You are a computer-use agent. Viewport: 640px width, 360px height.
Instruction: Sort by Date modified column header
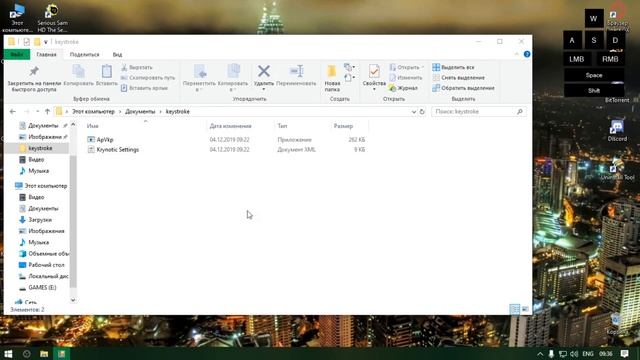coord(231,126)
